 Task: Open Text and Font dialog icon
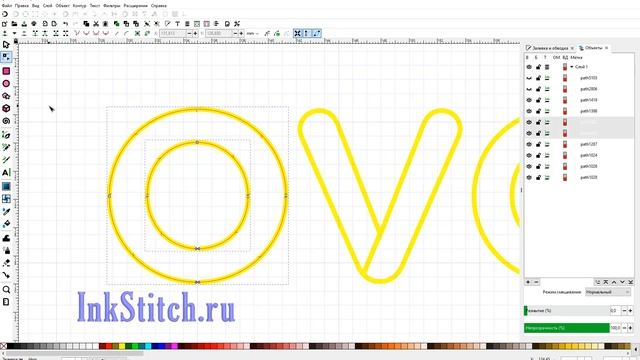(x=178, y=24)
